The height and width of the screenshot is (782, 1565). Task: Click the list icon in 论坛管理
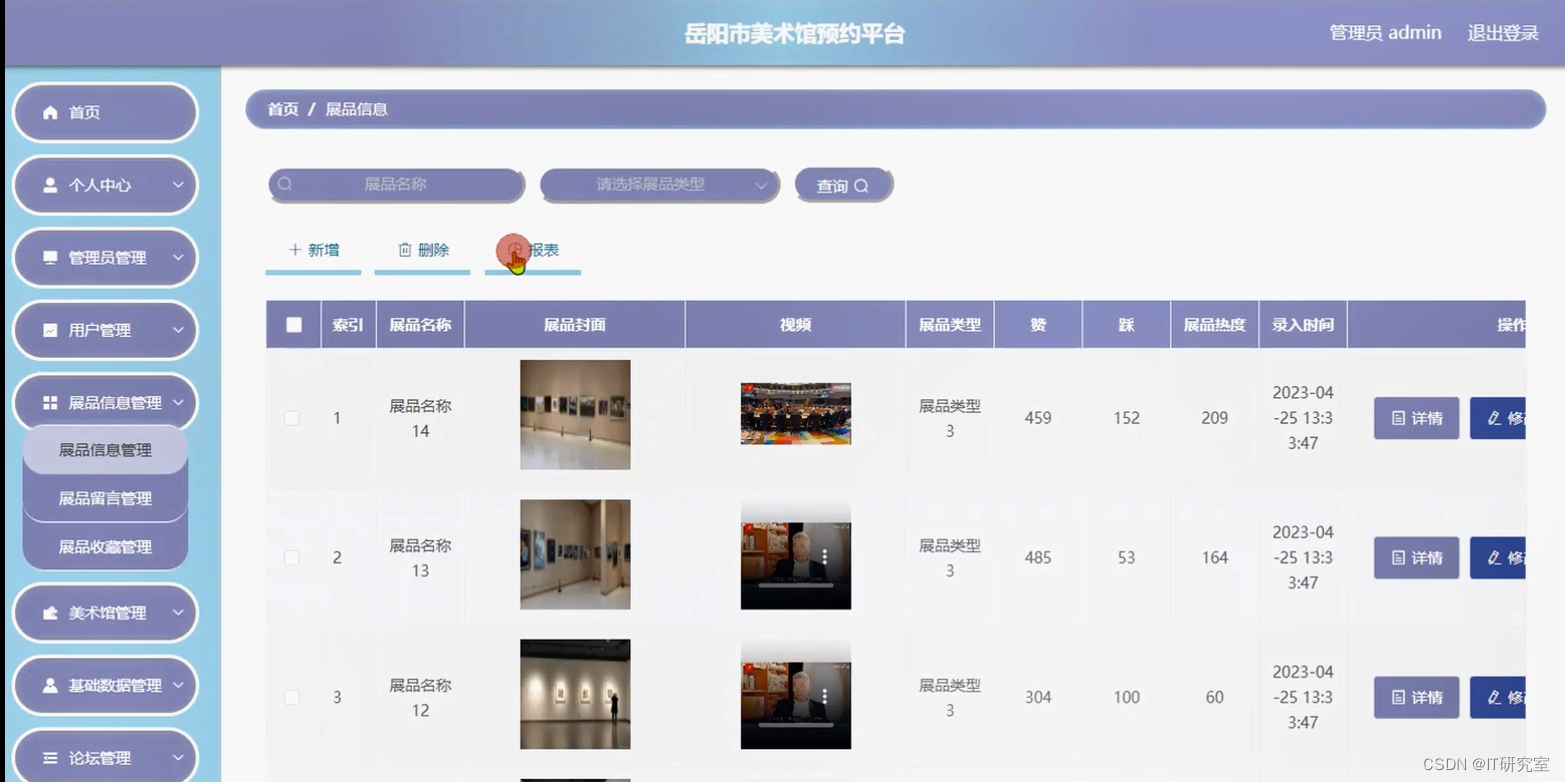(50, 758)
